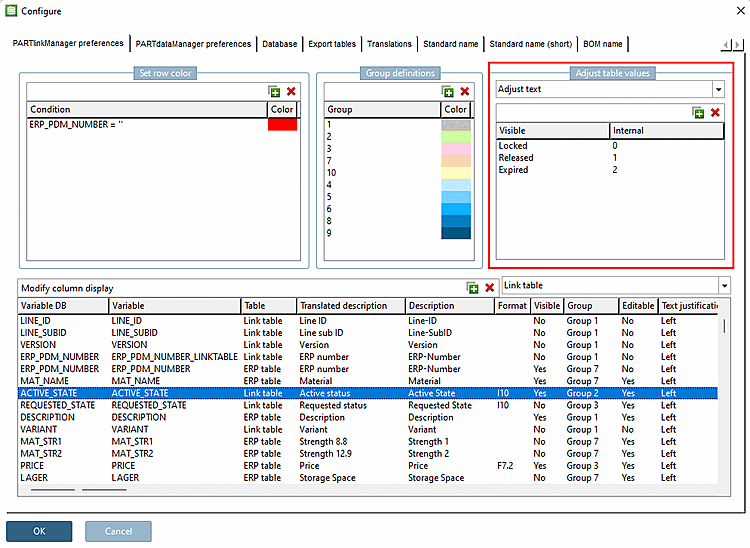Delete group using red X in Group definitions
The image size is (750, 548).
(x=464, y=91)
